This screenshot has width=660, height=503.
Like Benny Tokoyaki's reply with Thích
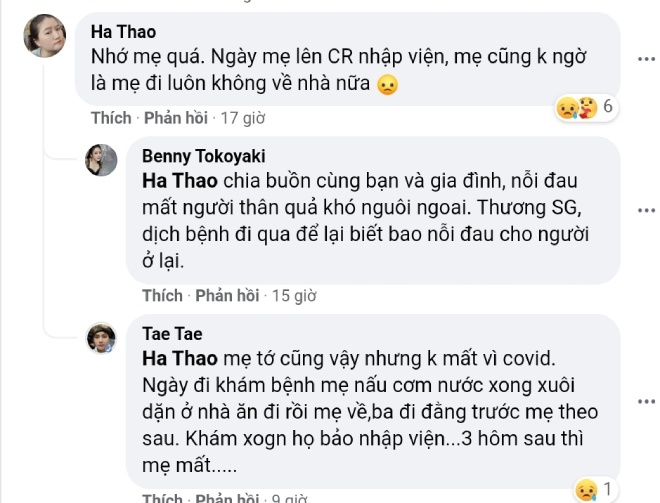pyautogui.click(x=162, y=295)
